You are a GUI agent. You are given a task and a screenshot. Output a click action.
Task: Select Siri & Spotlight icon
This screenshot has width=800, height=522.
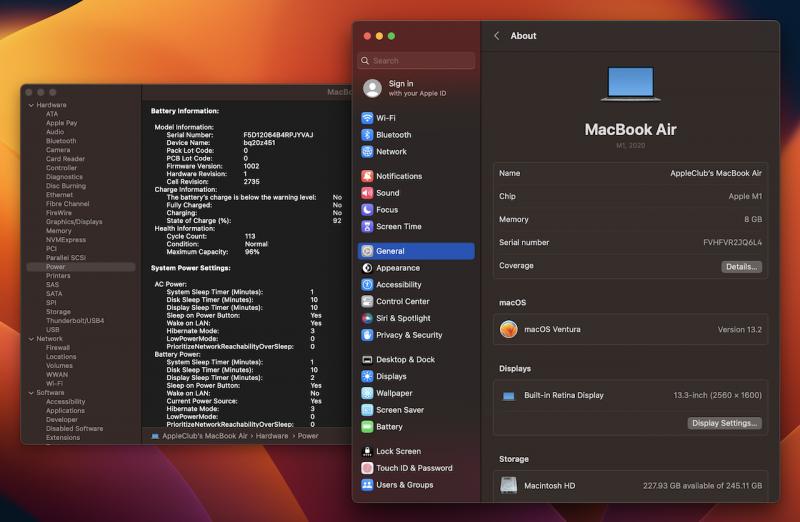368,319
